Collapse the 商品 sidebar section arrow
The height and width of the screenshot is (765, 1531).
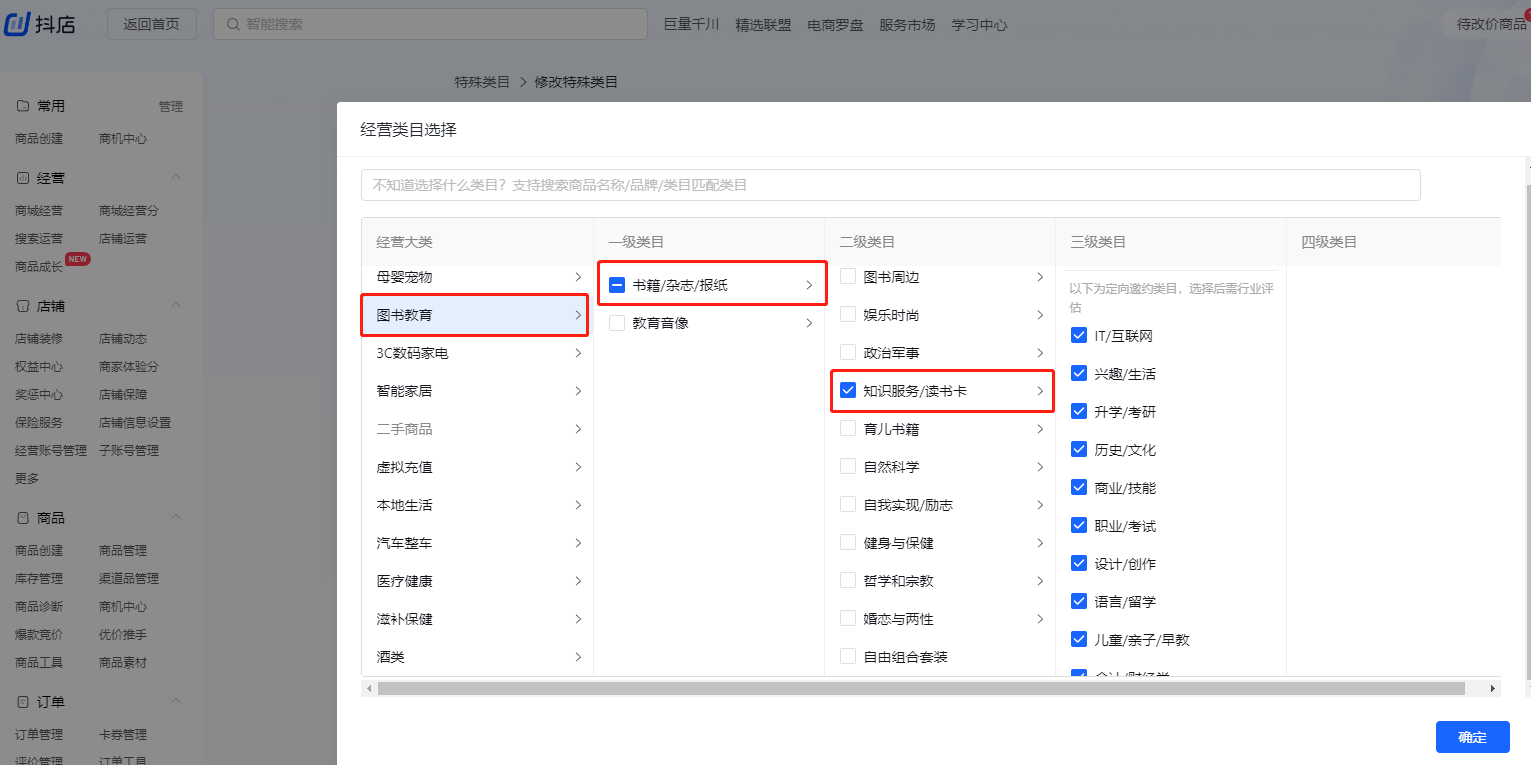coord(176,517)
